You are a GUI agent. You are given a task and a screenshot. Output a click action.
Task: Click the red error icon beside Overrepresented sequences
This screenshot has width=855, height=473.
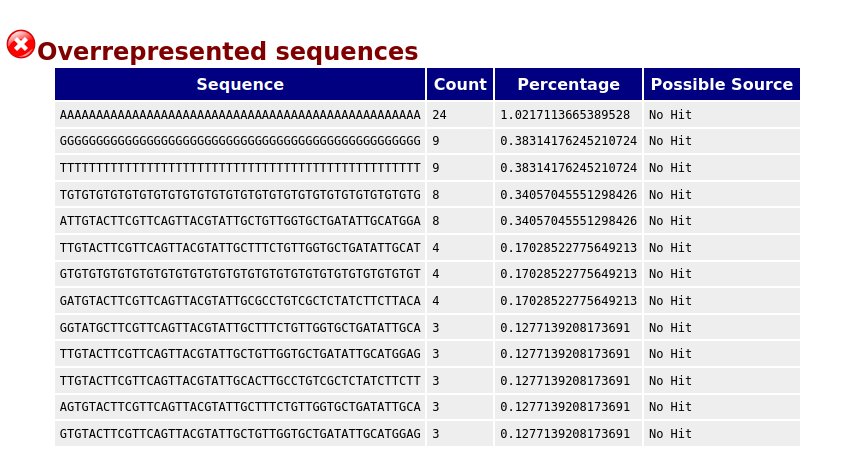coord(21,44)
